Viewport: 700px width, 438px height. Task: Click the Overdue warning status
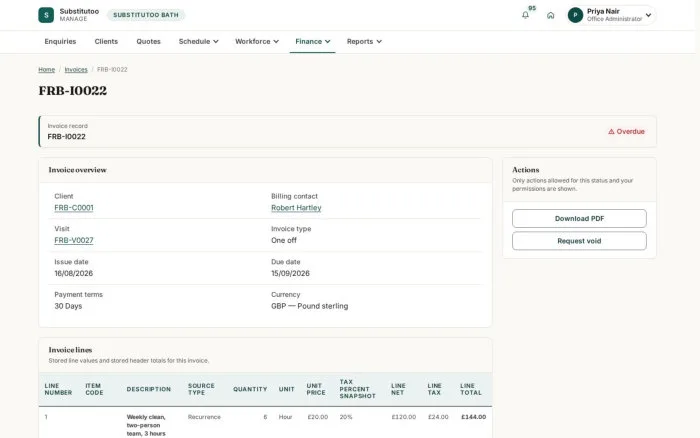[626, 132]
